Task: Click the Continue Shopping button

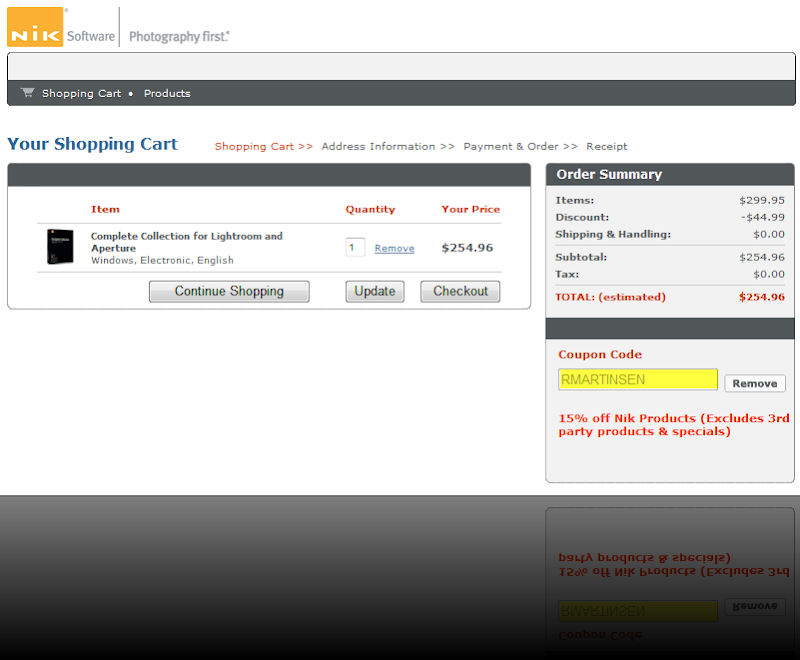Action: pyautogui.click(x=229, y=291)
